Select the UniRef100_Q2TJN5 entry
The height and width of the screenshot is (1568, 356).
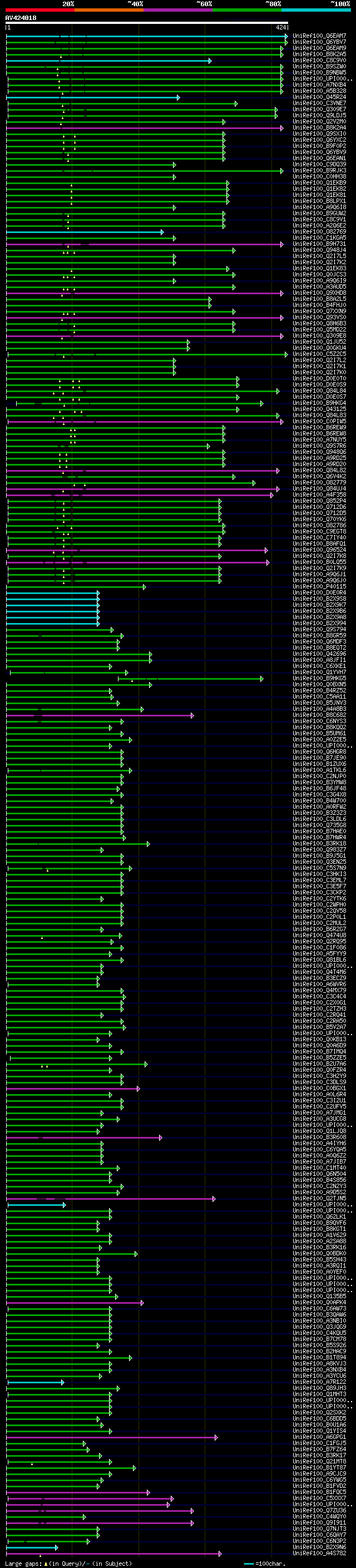[x=319, y=1199]
